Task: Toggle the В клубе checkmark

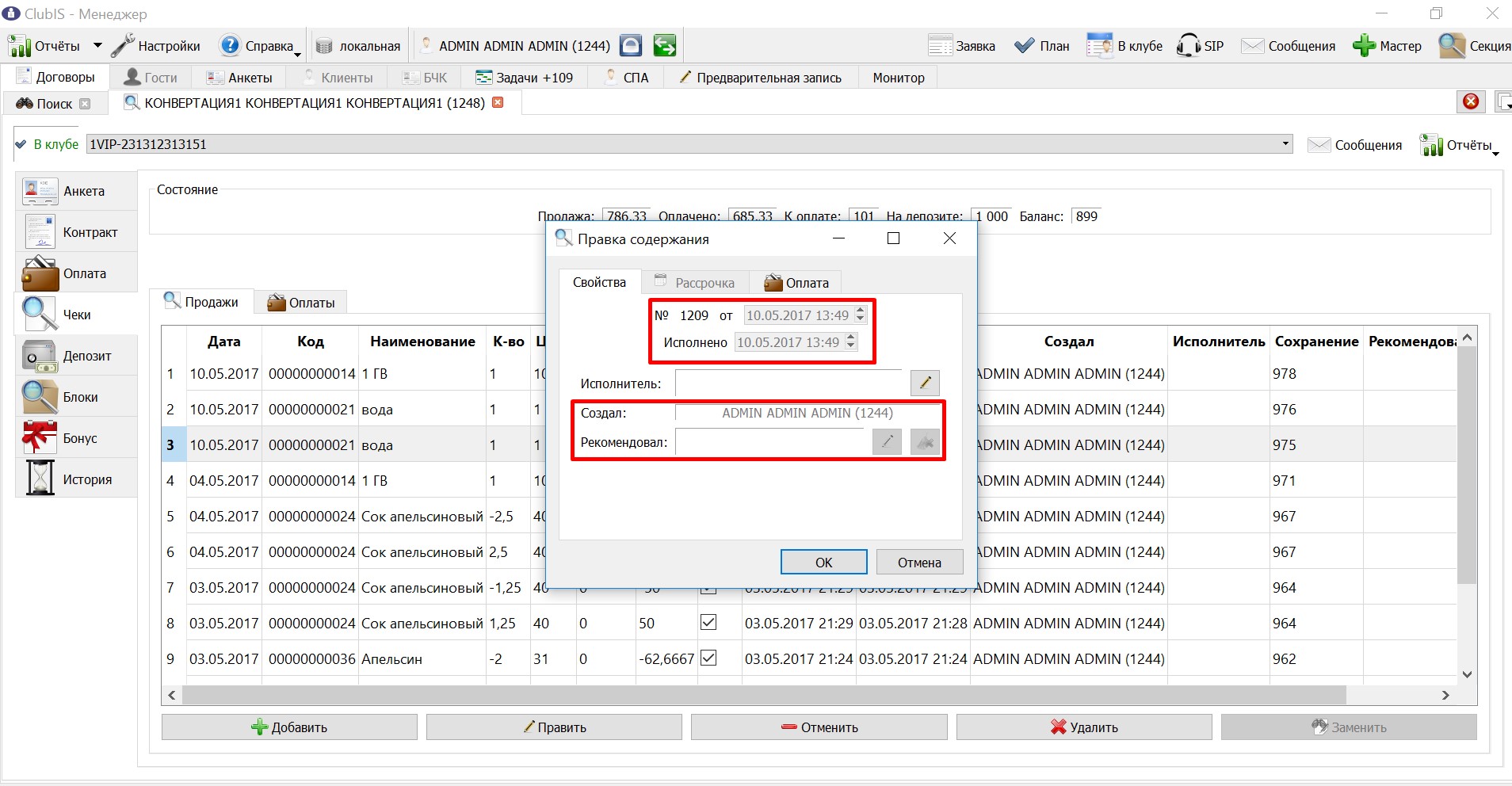Action: point(21,144)
